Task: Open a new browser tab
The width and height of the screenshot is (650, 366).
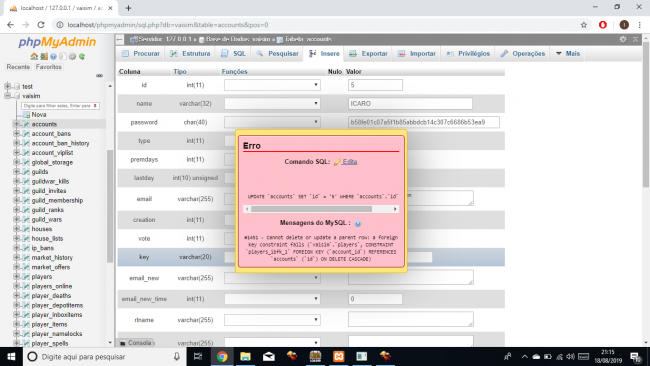Action: [128, 8]
